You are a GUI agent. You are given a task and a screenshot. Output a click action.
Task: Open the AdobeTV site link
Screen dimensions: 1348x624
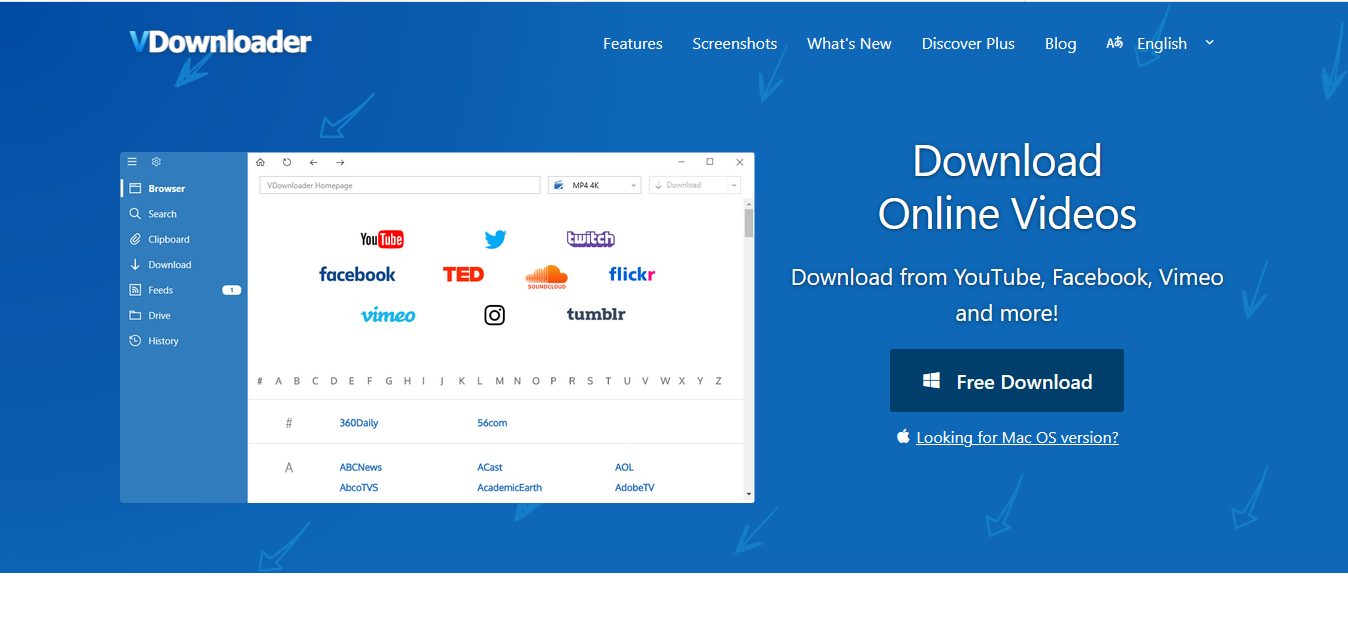(x=635, y=488)
